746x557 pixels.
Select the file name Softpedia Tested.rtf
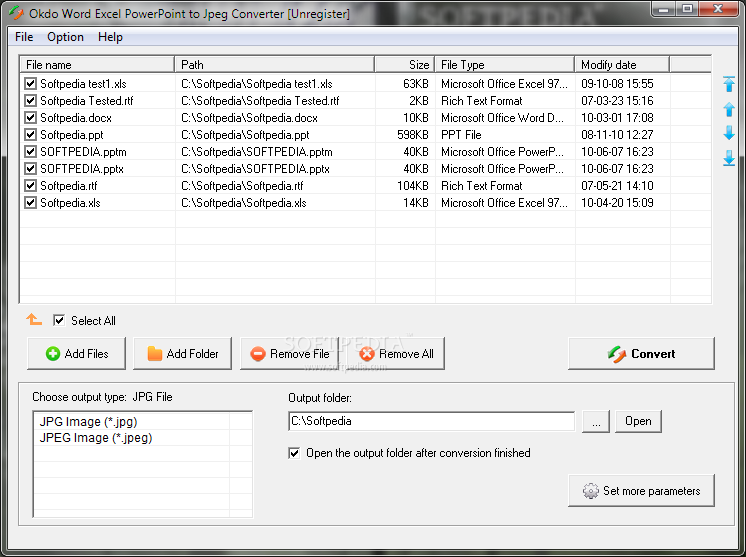click(x=87, y=101)
